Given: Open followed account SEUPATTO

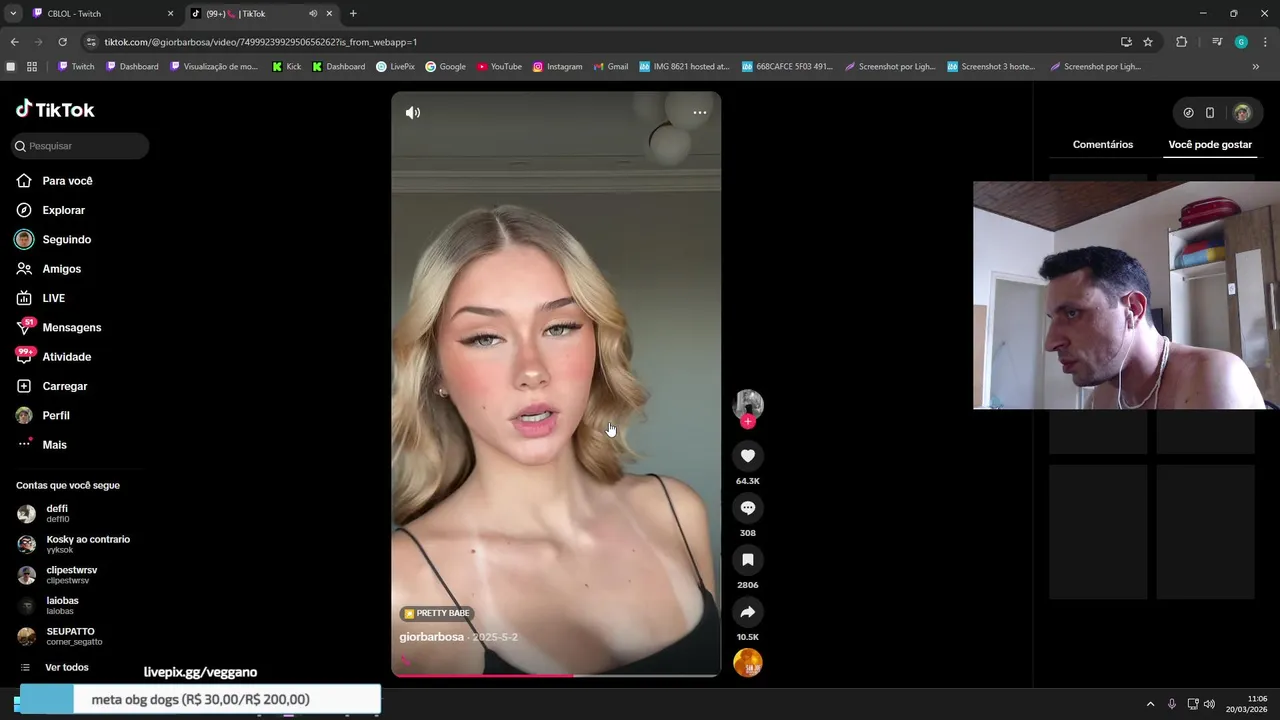Looking at the screenshot, I should point(60,636).
